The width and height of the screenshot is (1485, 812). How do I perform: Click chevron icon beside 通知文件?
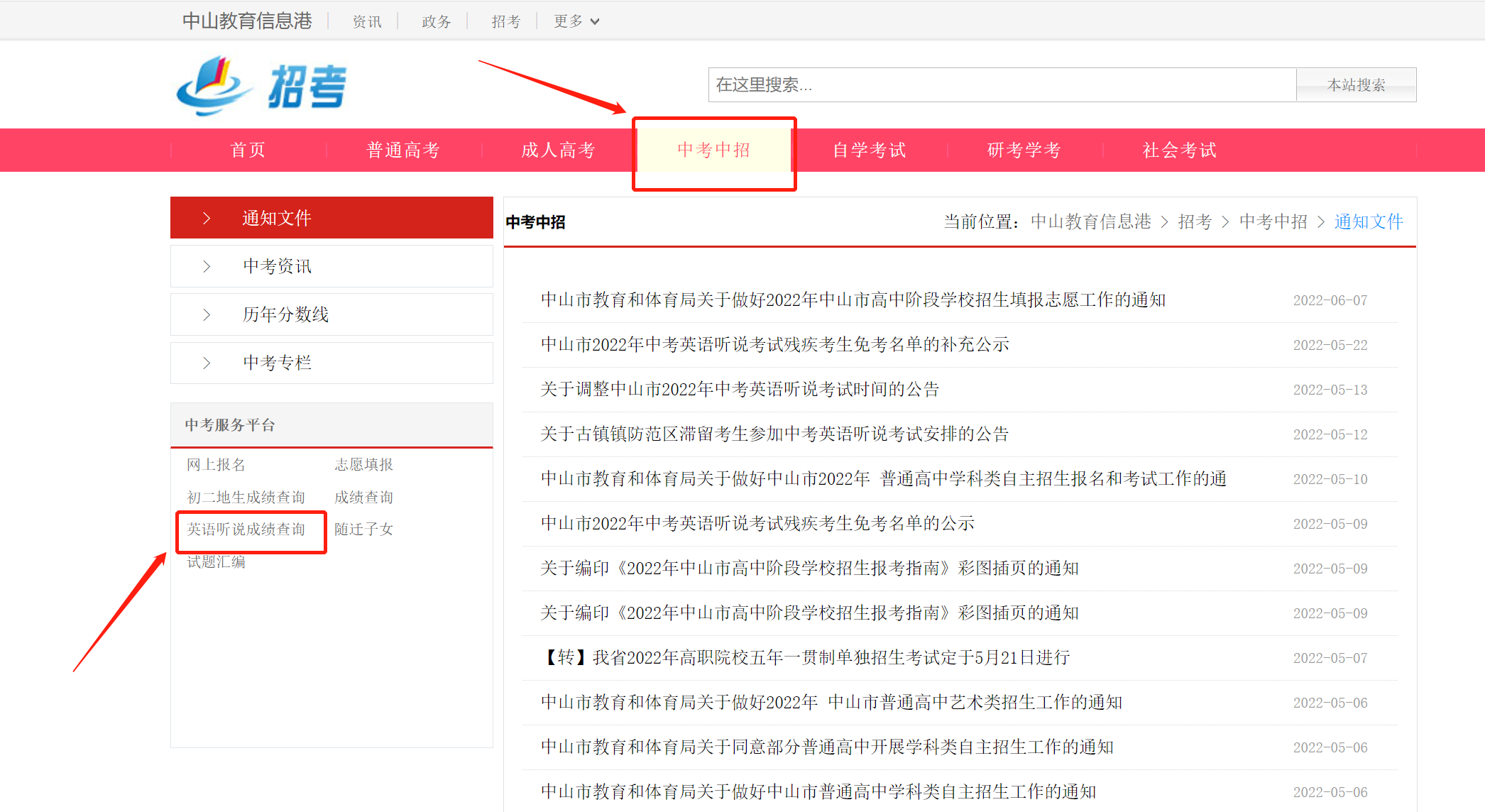[x=207, y=218]
